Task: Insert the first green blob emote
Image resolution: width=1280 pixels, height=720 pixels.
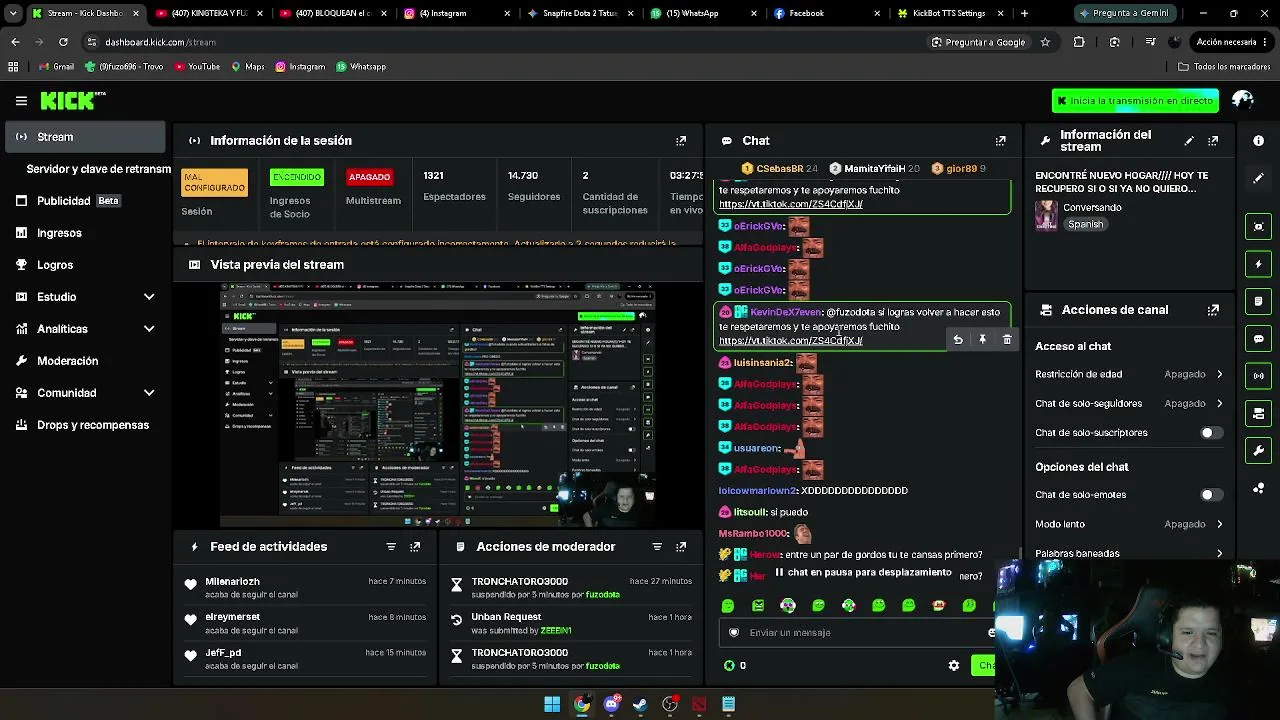Action: click(x=728, y=605)
